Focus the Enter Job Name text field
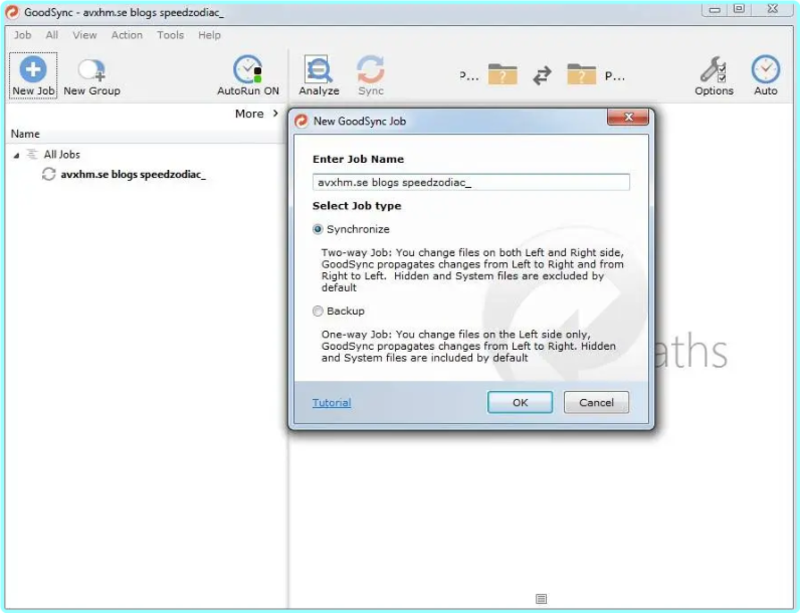 point(471,182)
